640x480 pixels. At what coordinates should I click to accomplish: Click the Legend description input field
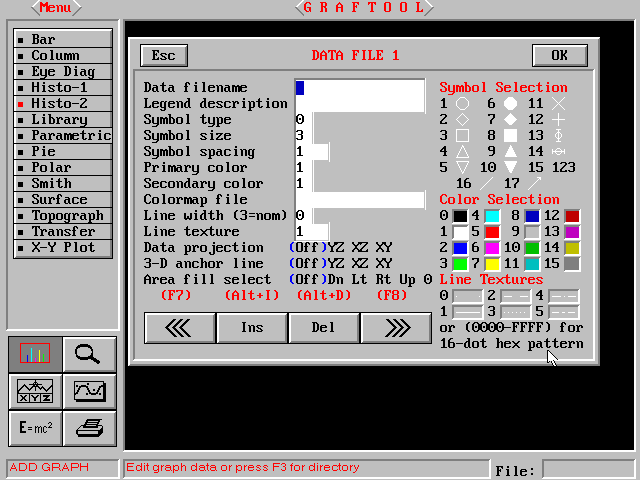(360, 104)
